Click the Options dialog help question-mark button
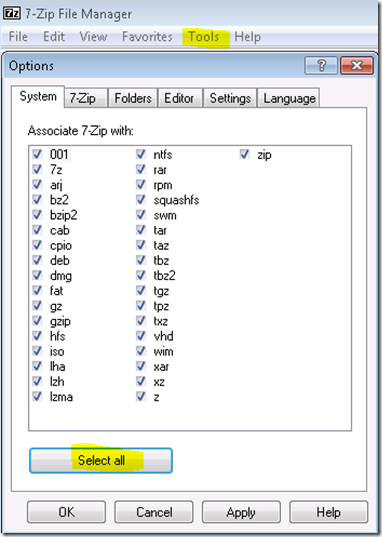This screenshot has width=382, height=537. [x=321, y=65]
